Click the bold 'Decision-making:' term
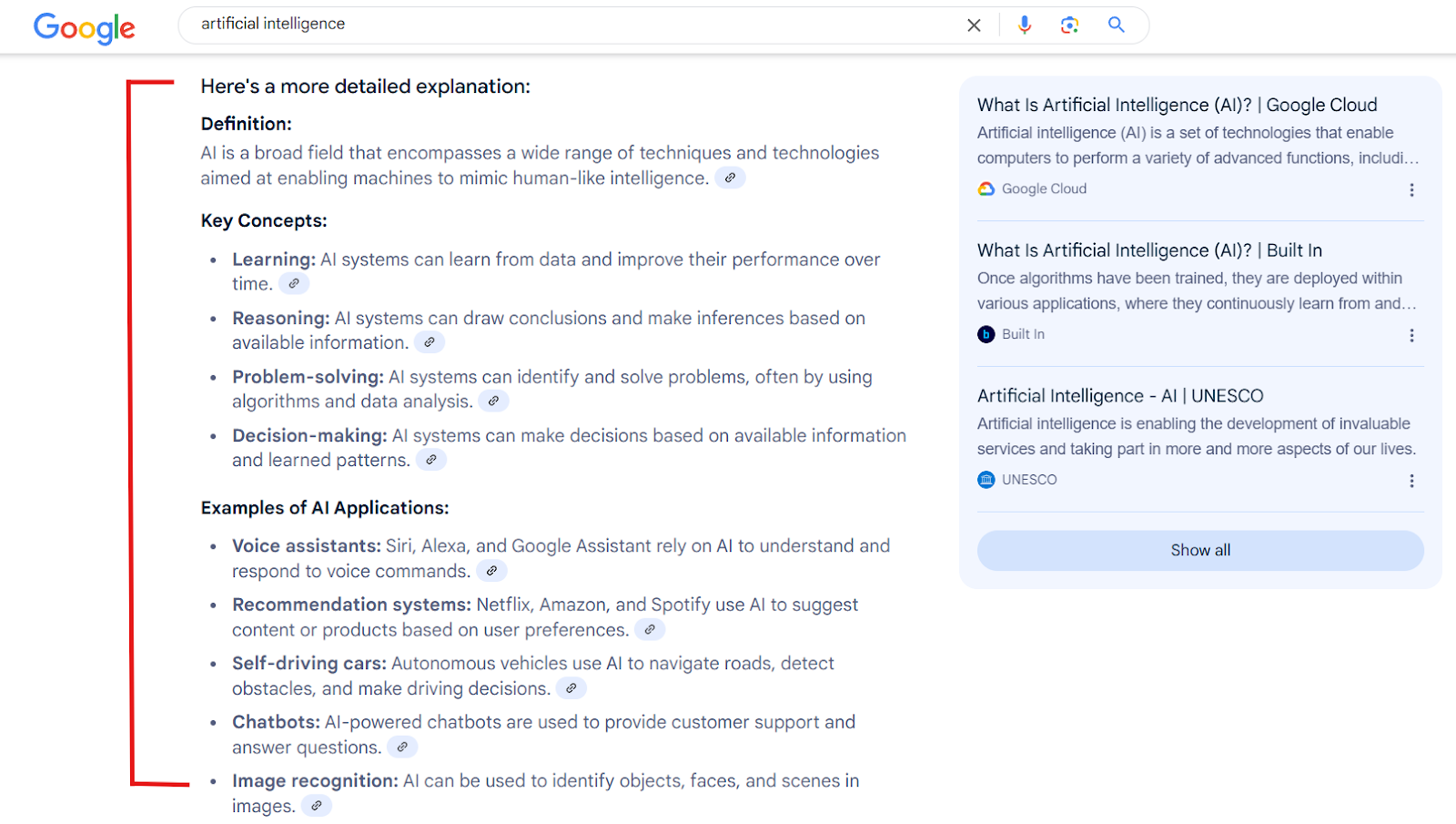1456x824 pixels. tap(309, 436)
